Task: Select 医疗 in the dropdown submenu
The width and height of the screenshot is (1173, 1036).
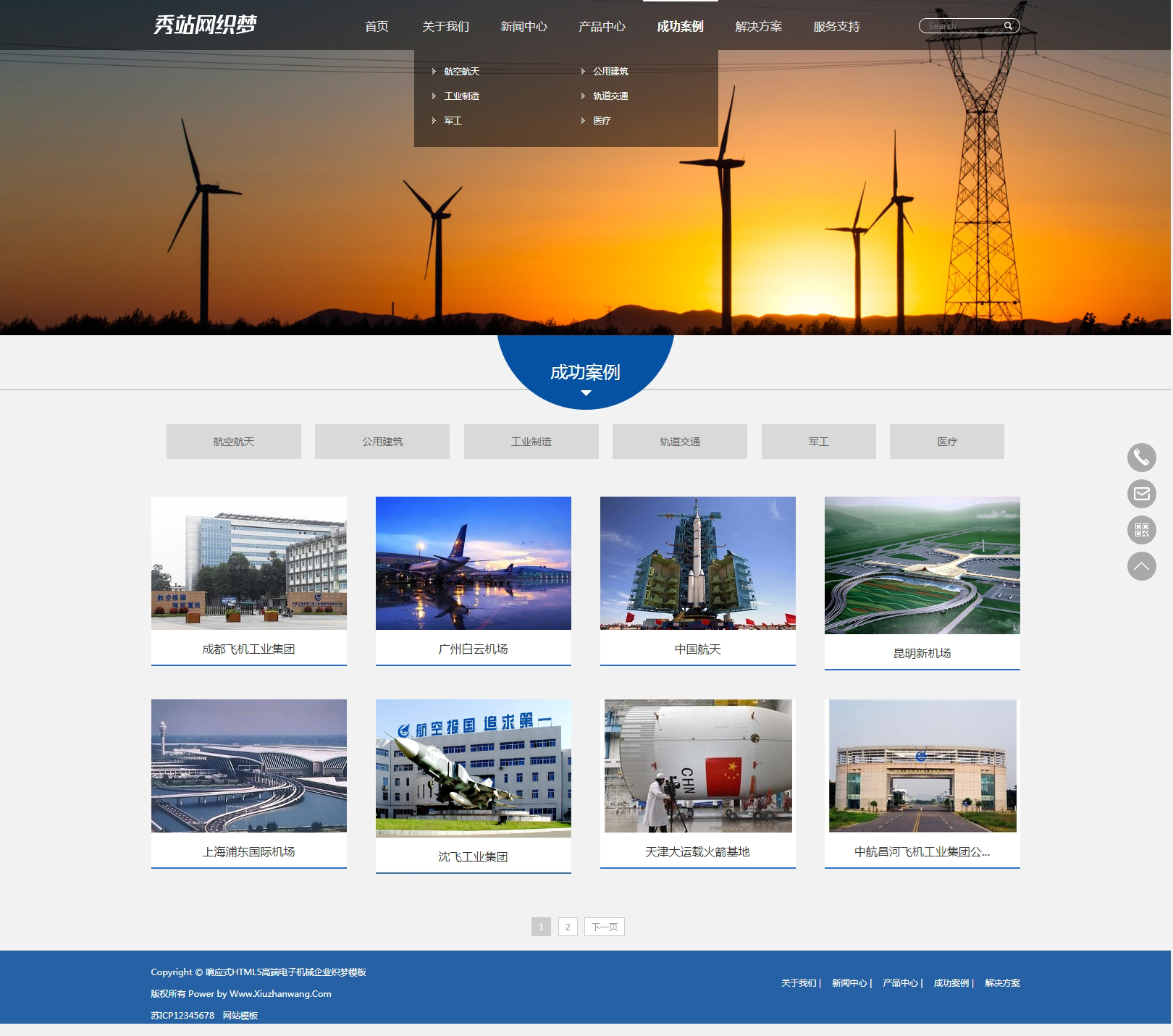Action: coord(602,121)
